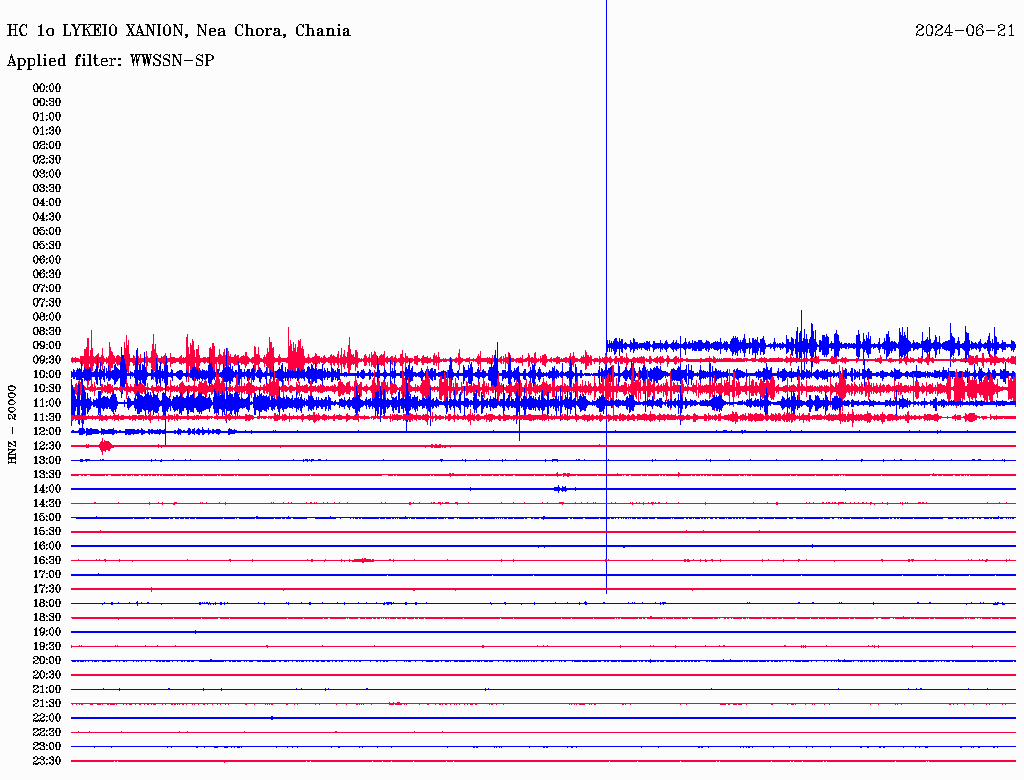Click the 14:00 trace blue event burst

pyautogui.click(x=561, y=489)
